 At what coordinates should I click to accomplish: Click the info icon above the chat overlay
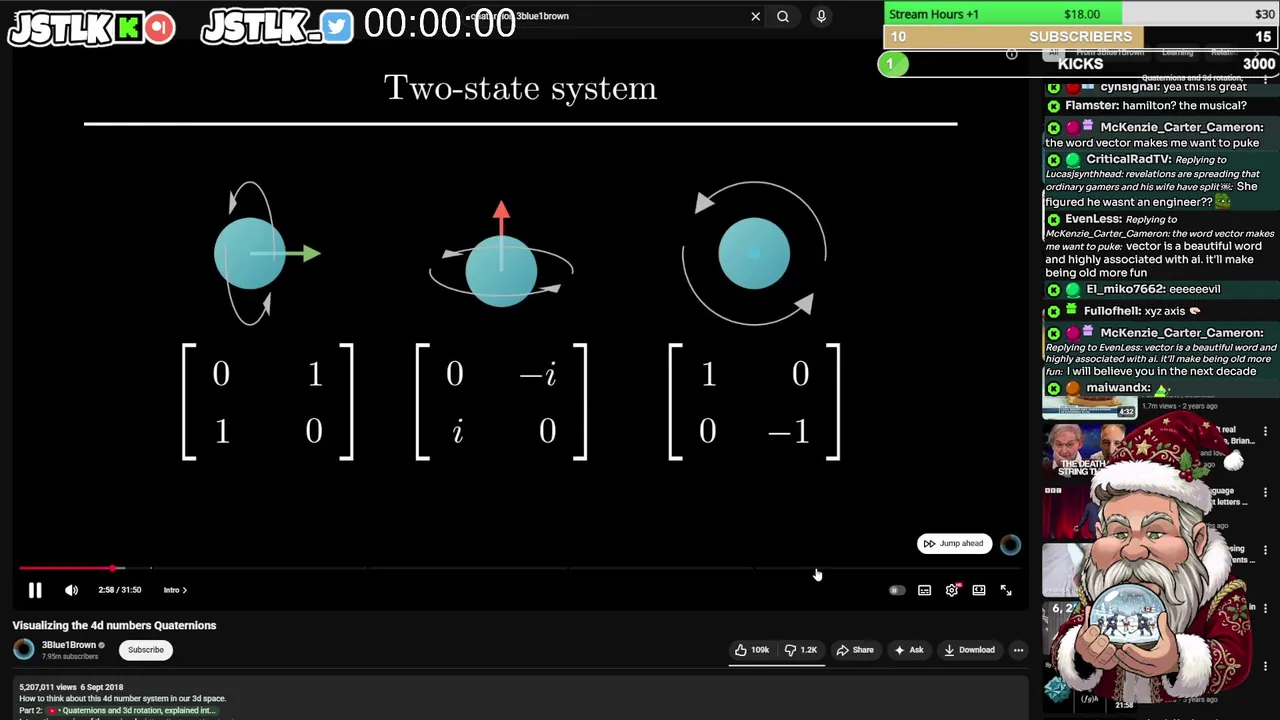1012,54
